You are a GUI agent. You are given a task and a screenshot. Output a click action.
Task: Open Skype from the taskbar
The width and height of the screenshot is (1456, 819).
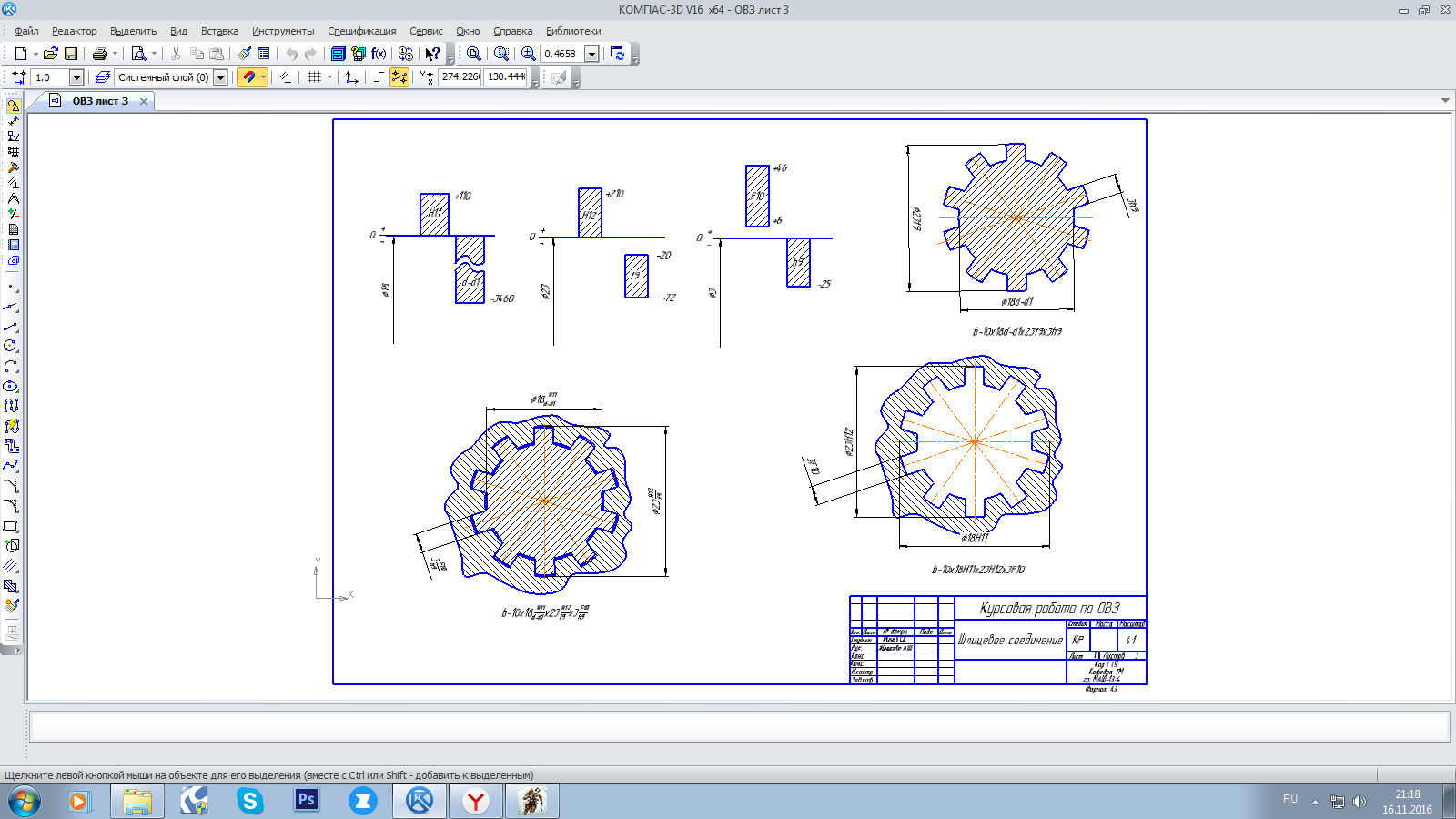coord(249,801)
